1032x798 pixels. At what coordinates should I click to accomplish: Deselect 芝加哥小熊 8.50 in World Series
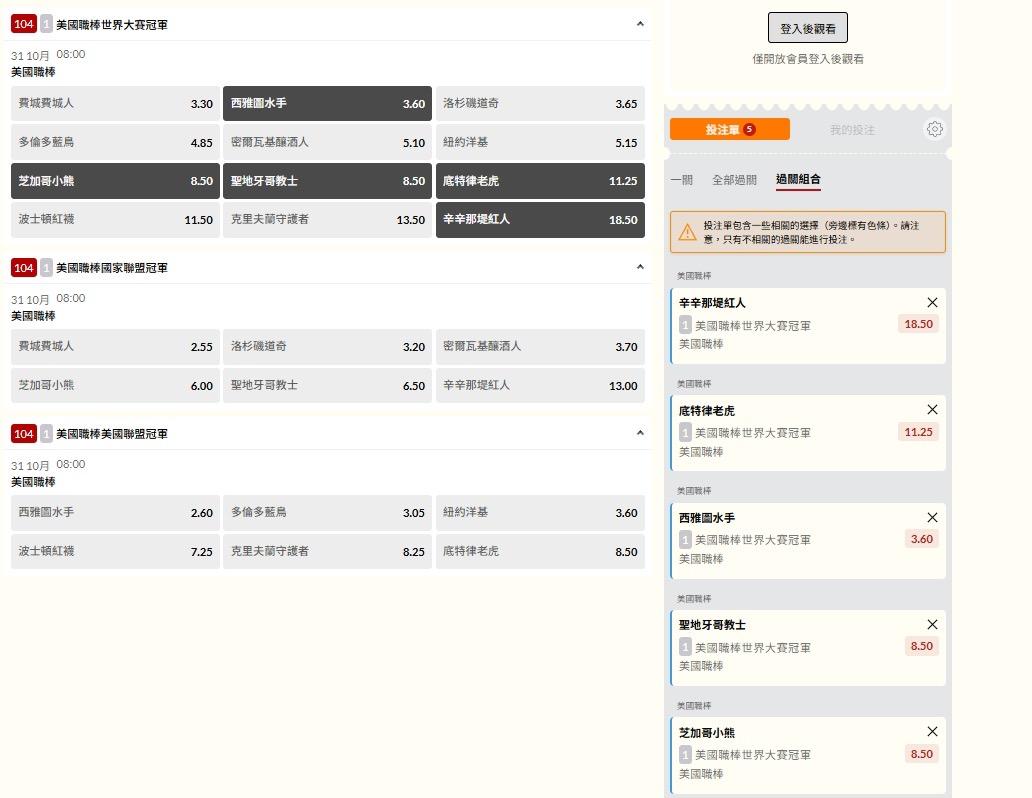[115, 181]
